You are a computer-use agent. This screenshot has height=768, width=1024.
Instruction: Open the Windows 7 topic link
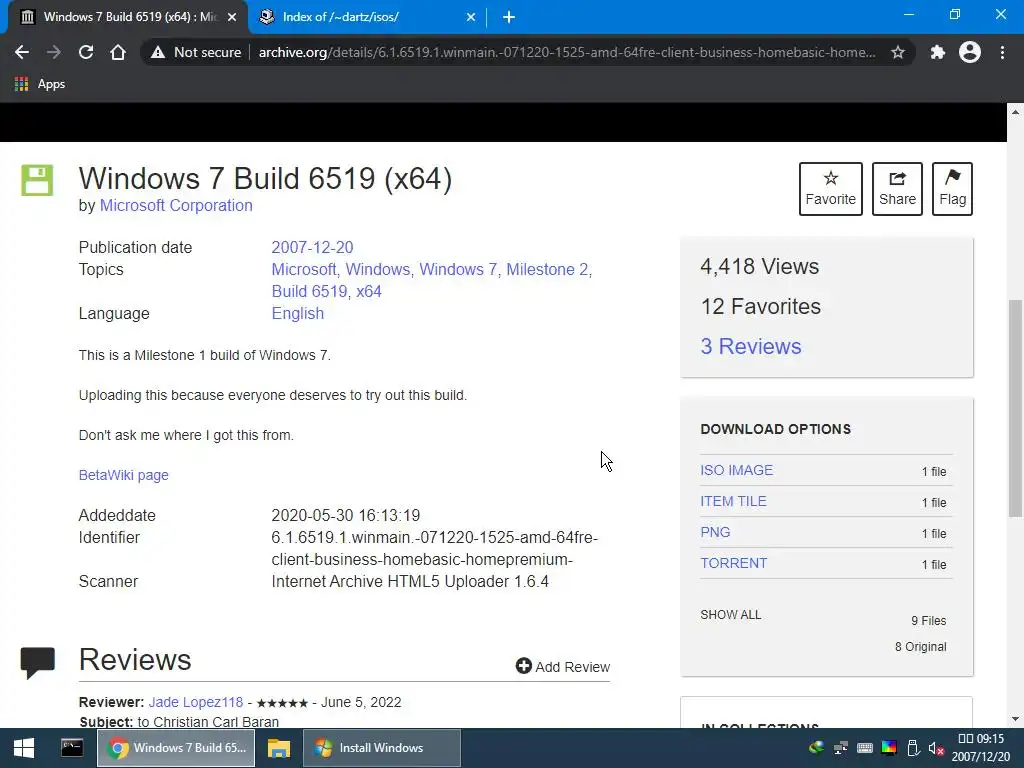tap(458, 269)
